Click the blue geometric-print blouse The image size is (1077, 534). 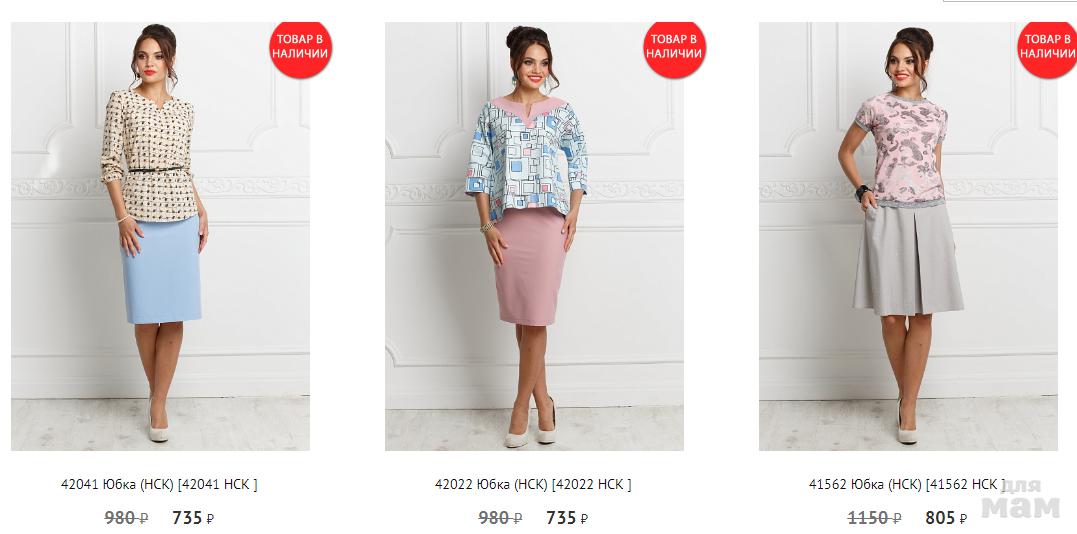click(x=527, y=157)
